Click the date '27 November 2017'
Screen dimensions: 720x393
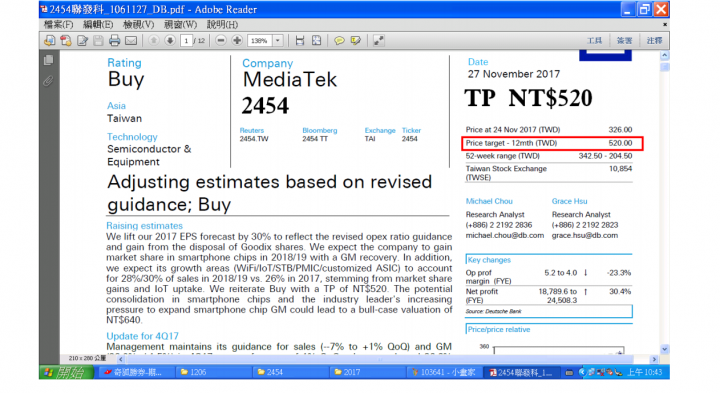pyautogui.click(x=514, y=74)
